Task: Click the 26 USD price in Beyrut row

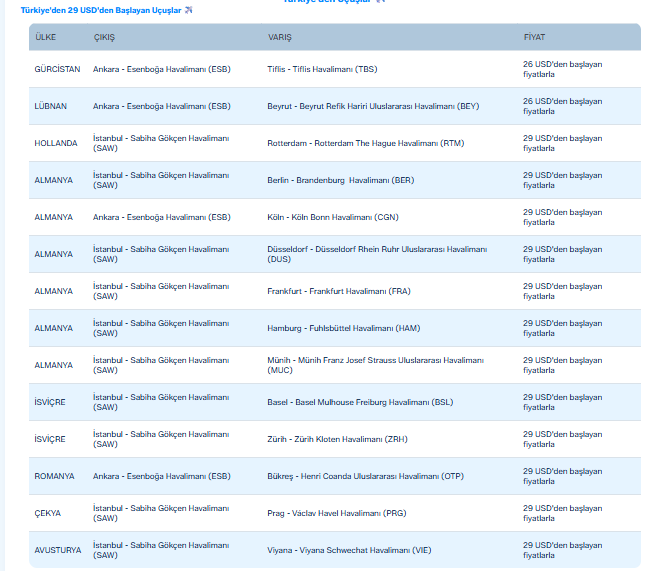Action: [x=562, y=106]
